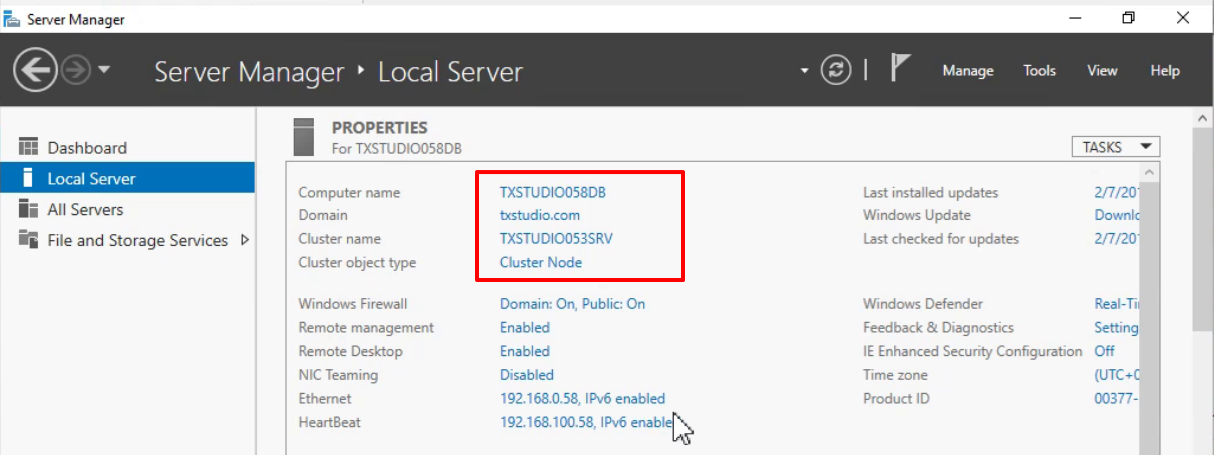This screenshot has width=1214, height=455.
Task: Click Remote management Enabled link
Action: [x=525, y=327]
